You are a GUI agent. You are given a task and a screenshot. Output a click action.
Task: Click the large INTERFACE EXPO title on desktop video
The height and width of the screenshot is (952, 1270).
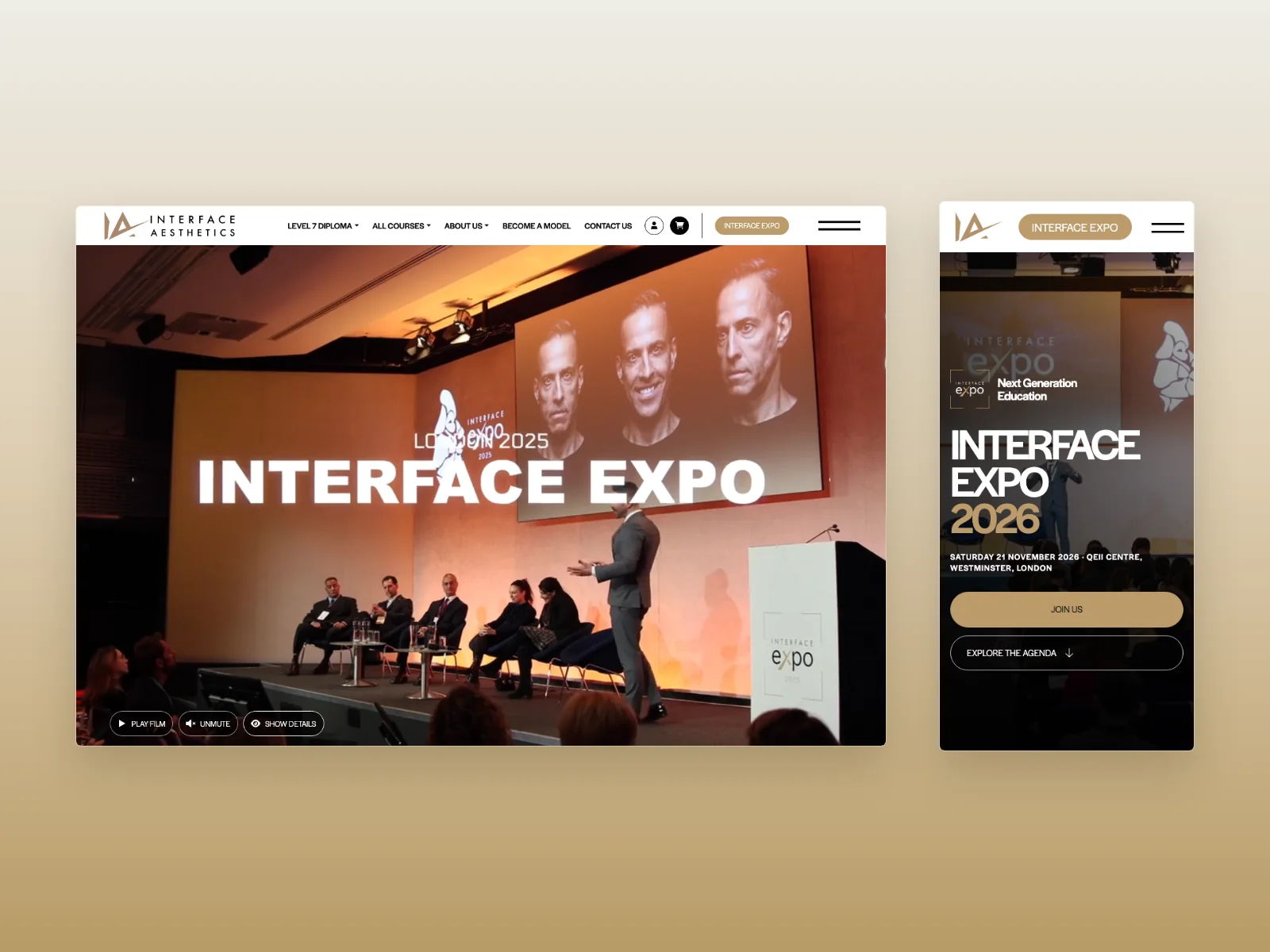pyautogui.click(x=481, y=482)
